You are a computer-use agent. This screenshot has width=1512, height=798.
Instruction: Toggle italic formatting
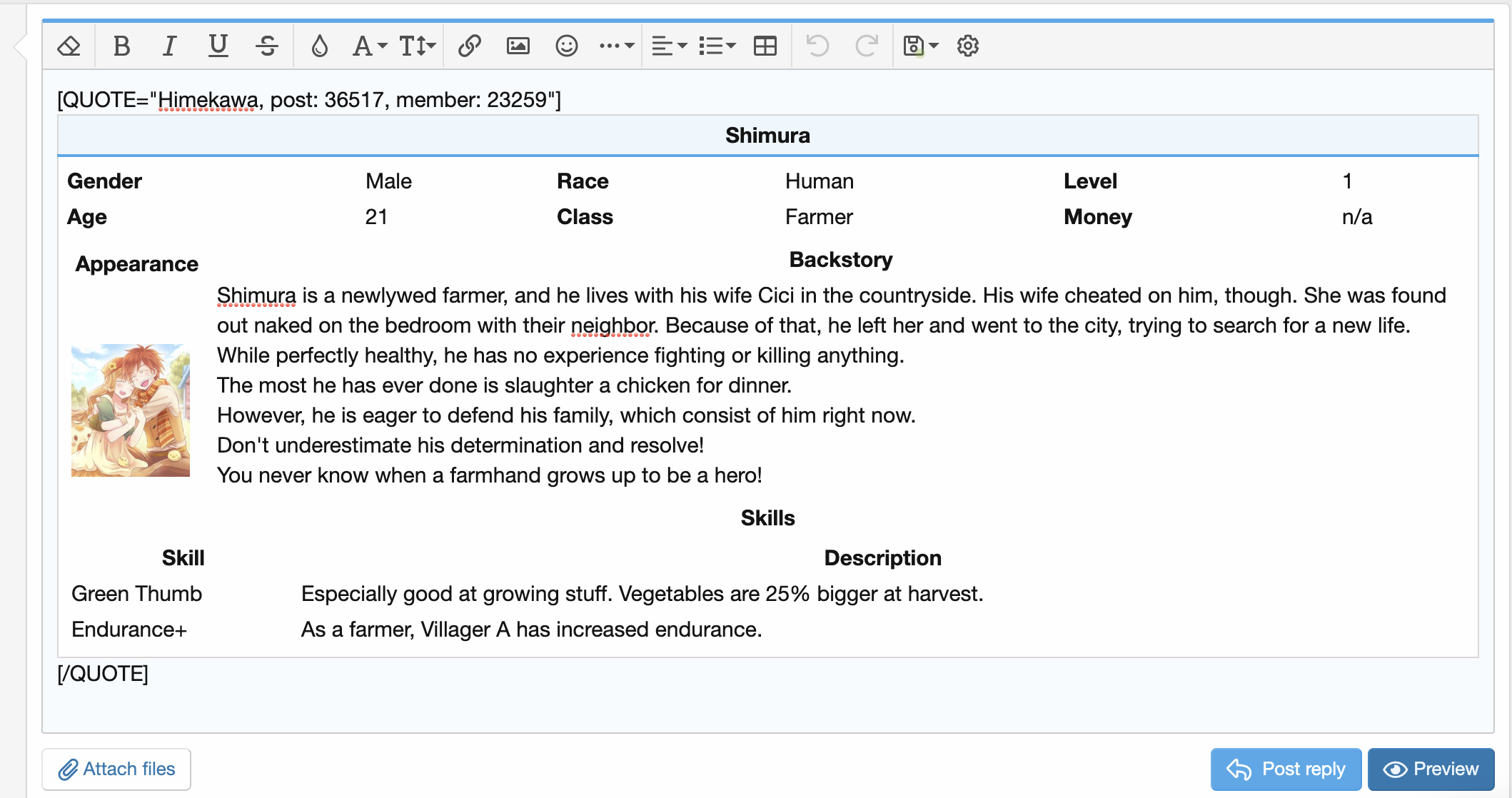pos(169,46)
